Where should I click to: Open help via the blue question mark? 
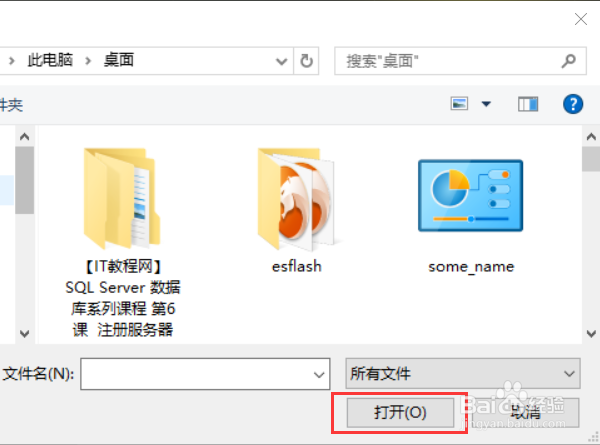pos(573,104)
